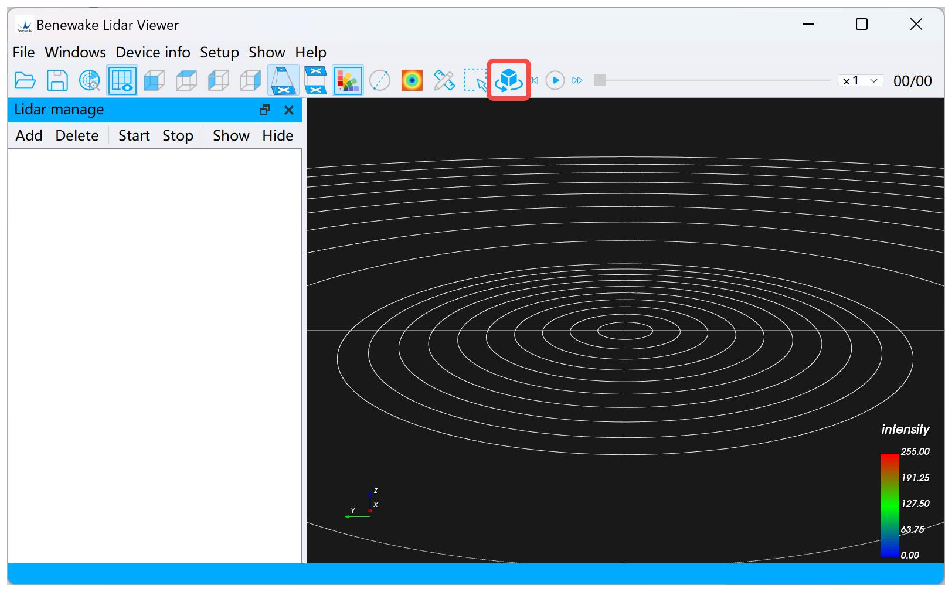Click the radar search icon
The image size is (952, 592).
click(90, 80)
